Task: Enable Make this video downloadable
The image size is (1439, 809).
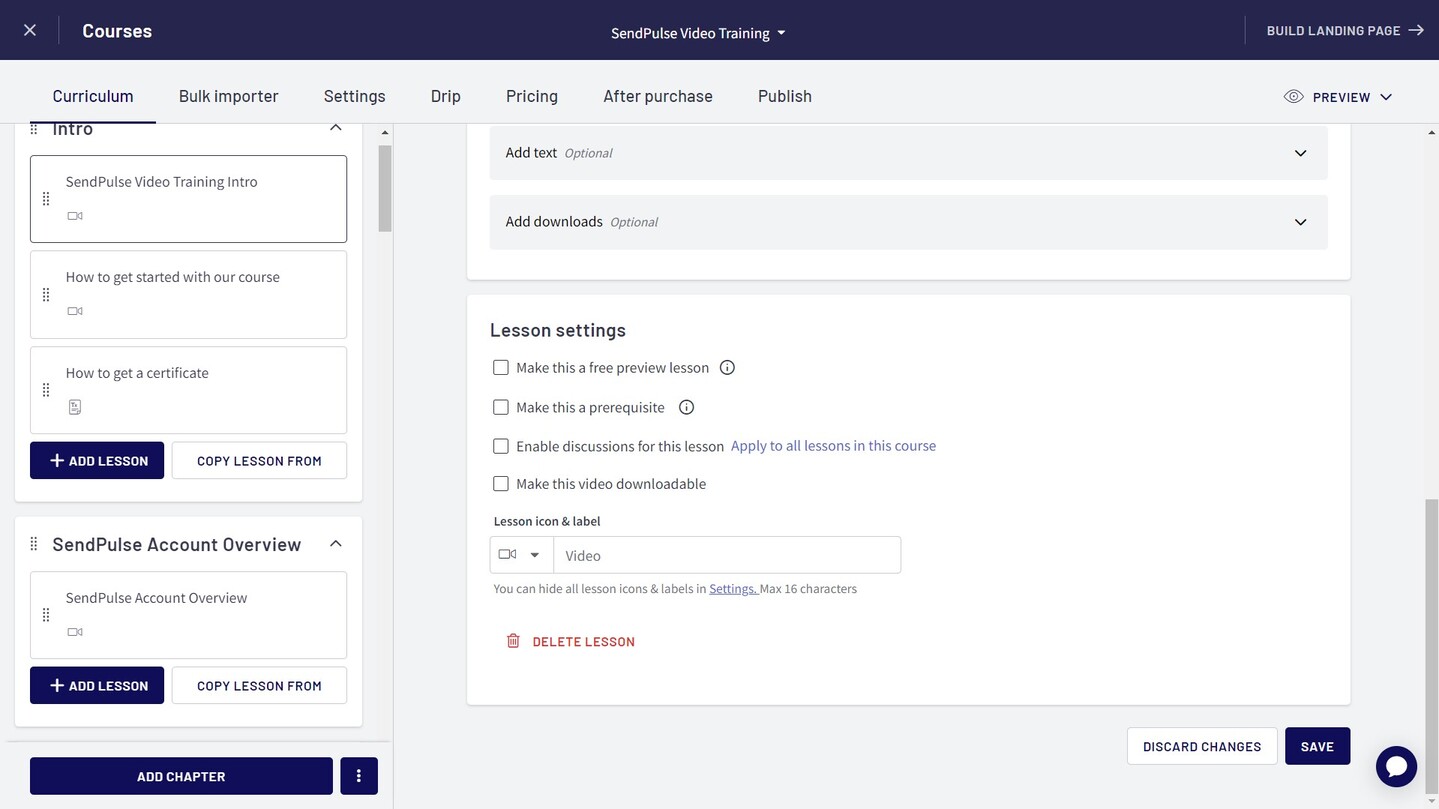Action: 501,482
